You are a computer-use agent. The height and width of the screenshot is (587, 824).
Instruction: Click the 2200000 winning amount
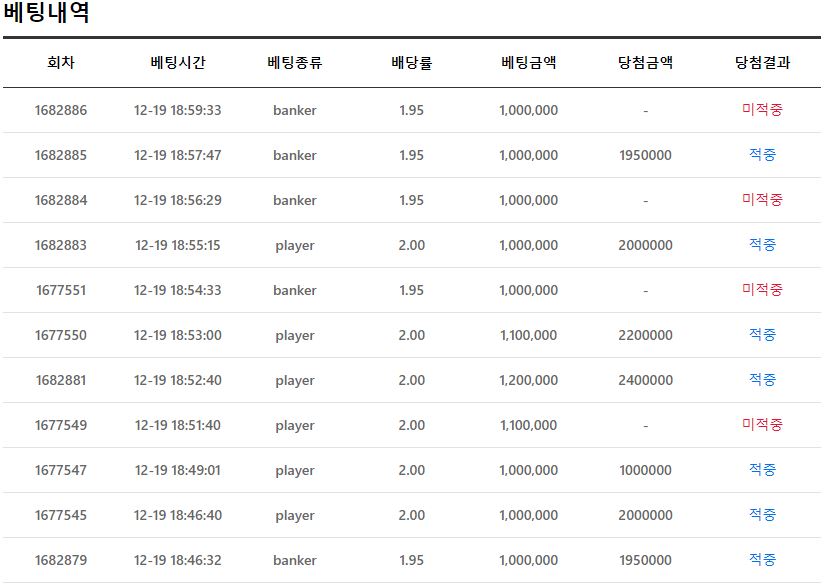point(645,335)
